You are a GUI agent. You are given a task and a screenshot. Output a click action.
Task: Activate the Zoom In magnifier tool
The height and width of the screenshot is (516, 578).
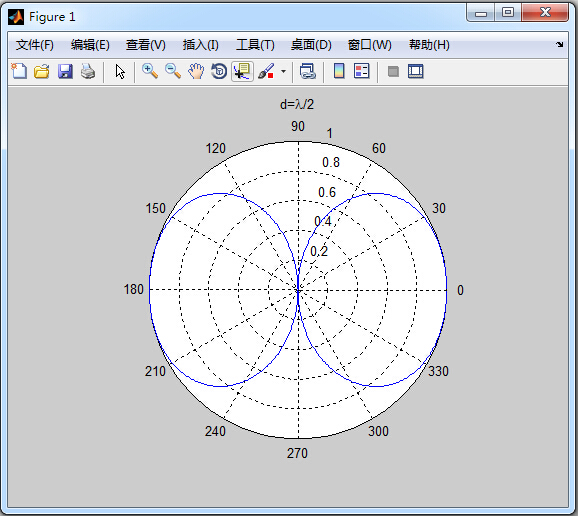click(150, 71)
